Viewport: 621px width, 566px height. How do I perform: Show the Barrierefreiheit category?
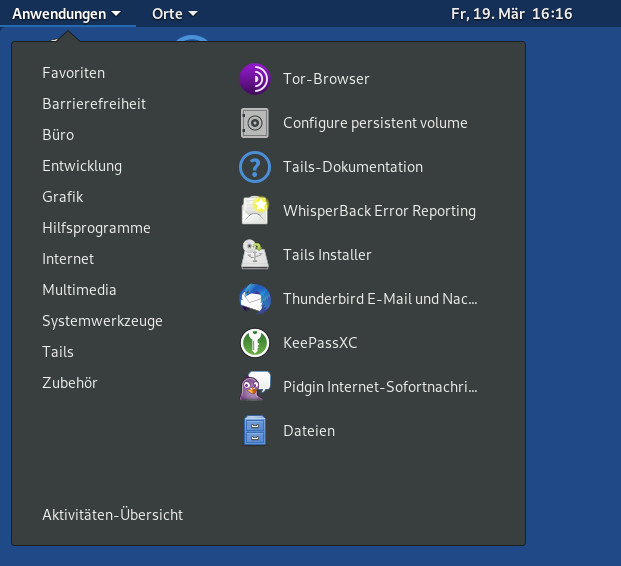(94, 104)
